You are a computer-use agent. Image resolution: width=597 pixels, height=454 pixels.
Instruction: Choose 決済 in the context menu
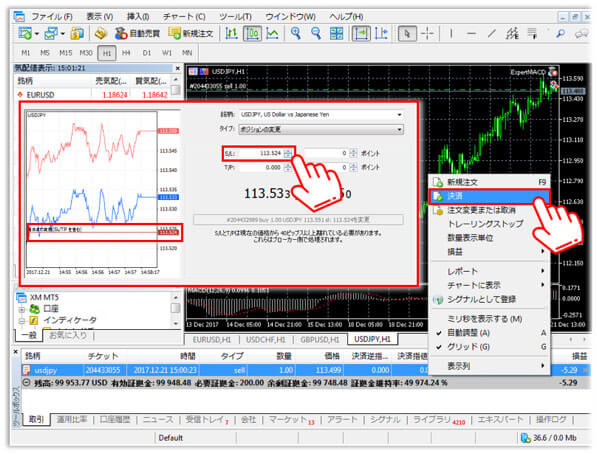point(489,196)
